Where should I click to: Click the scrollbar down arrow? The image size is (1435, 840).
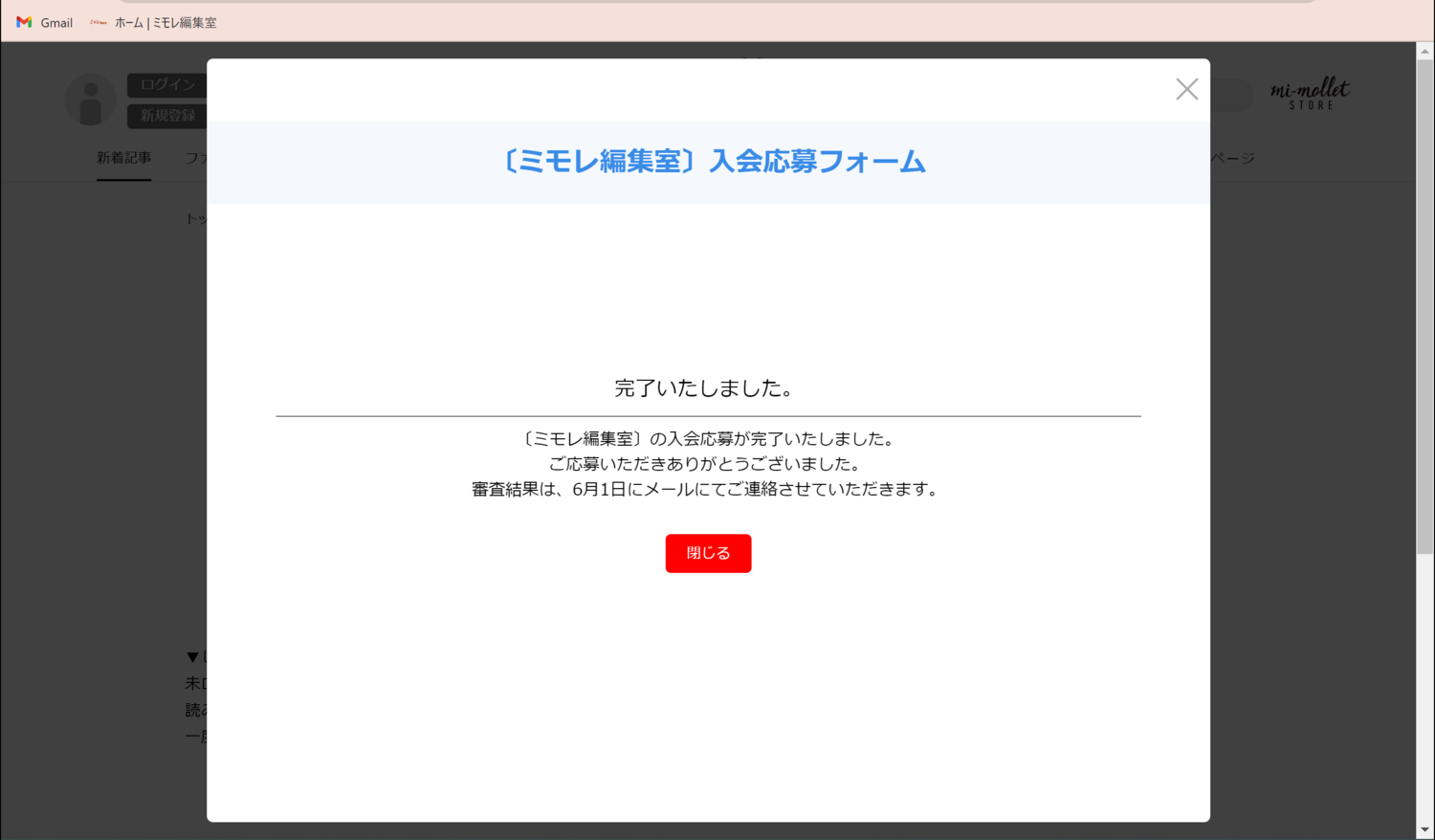click(1424, 830)
